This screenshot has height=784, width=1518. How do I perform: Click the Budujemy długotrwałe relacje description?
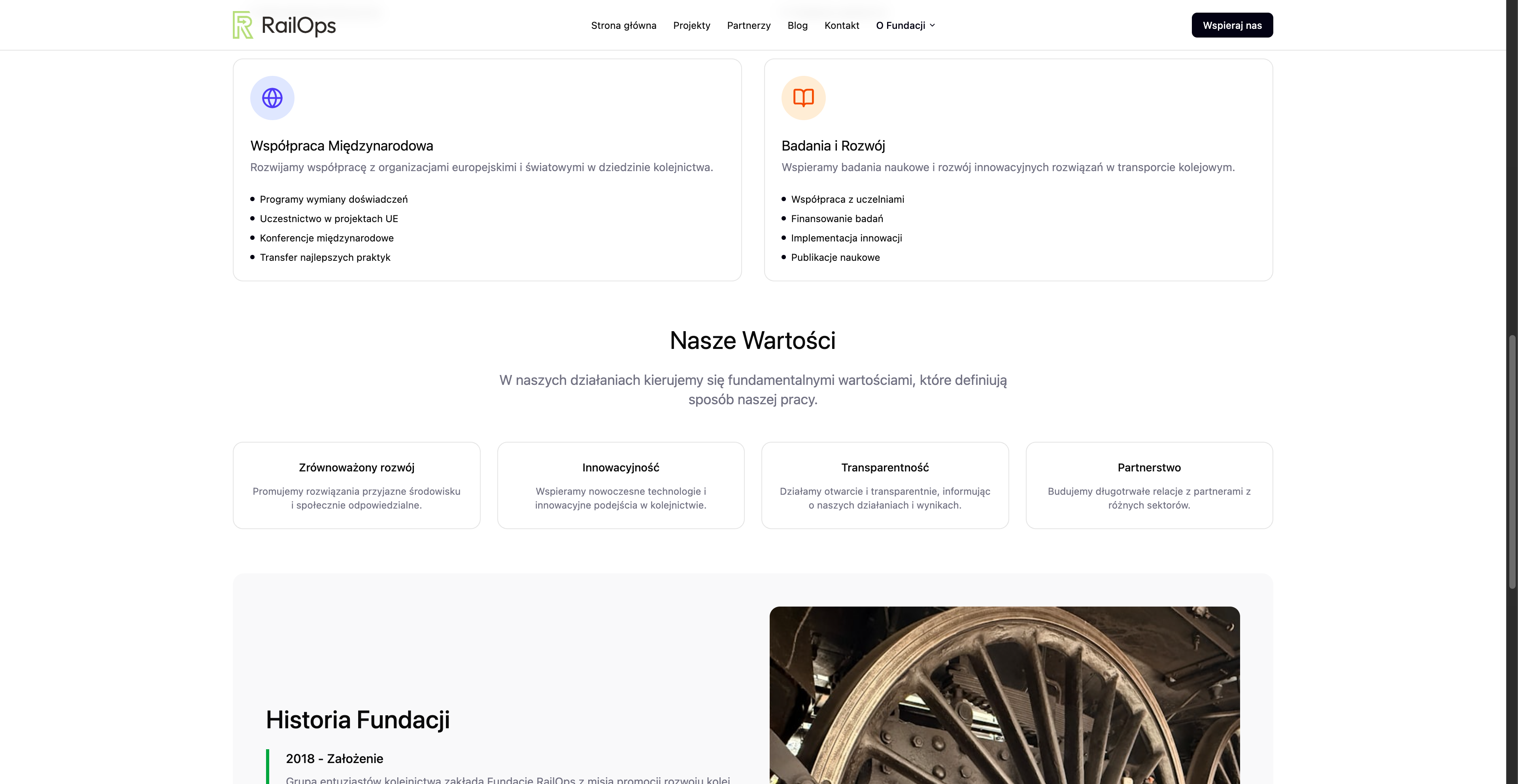[1149, 498]
